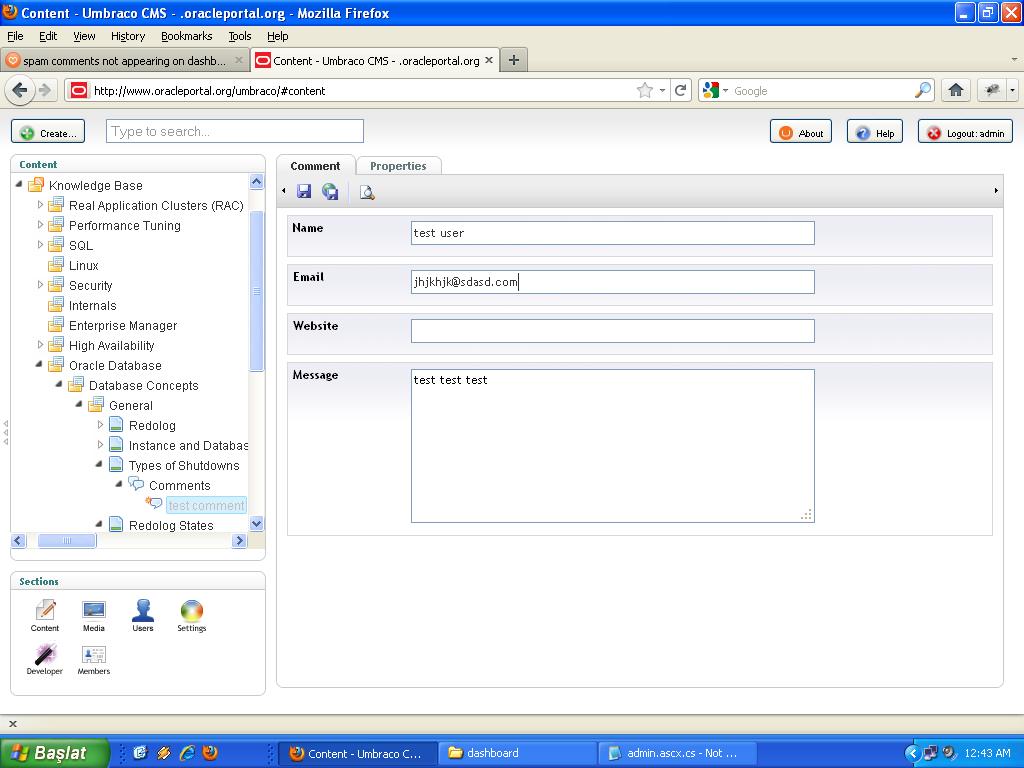Select the Redolog States tree item
The height and width of the screenshot is (768, 1024).
coord(171,525)
